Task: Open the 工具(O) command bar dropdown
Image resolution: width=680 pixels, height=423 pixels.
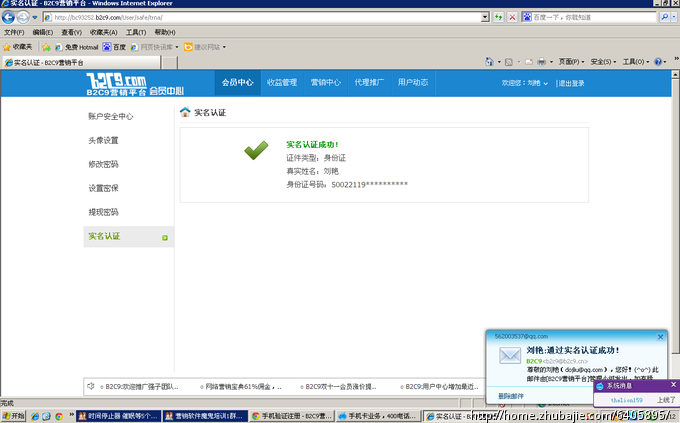Action: [636, 62]
